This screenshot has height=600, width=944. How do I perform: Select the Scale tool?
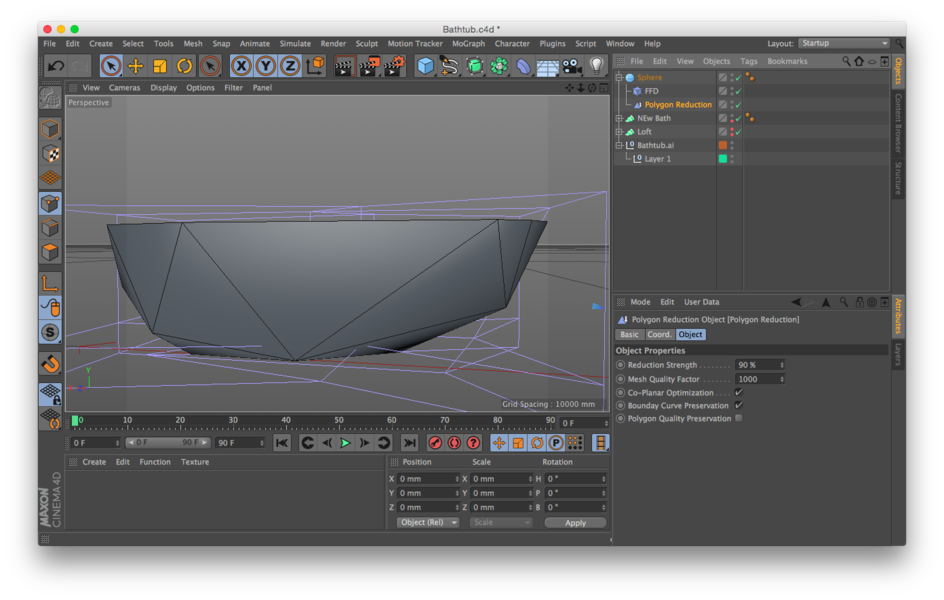point(160,66)
